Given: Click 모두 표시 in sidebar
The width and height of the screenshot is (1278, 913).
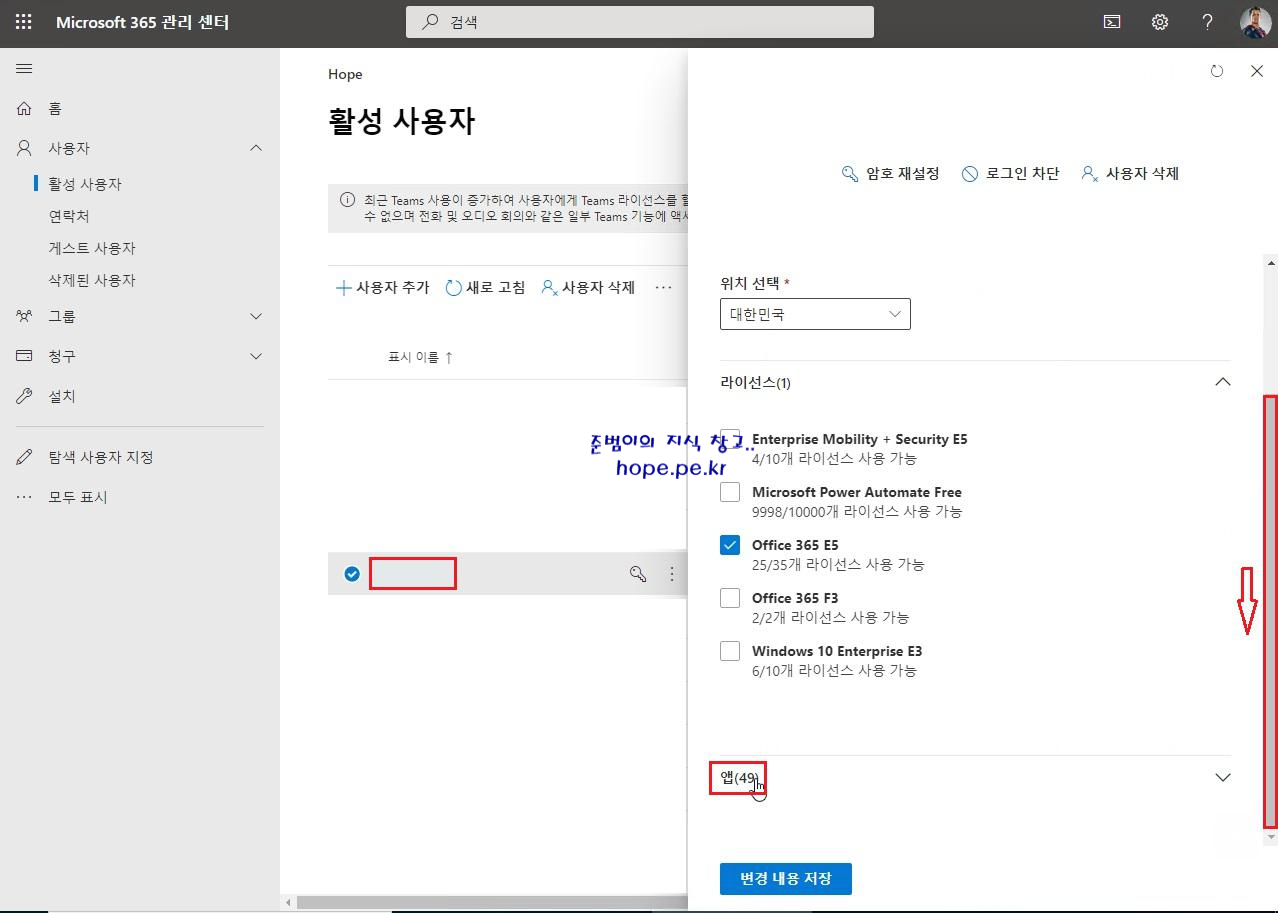Looking at the screenshot, I should point(78,497).
